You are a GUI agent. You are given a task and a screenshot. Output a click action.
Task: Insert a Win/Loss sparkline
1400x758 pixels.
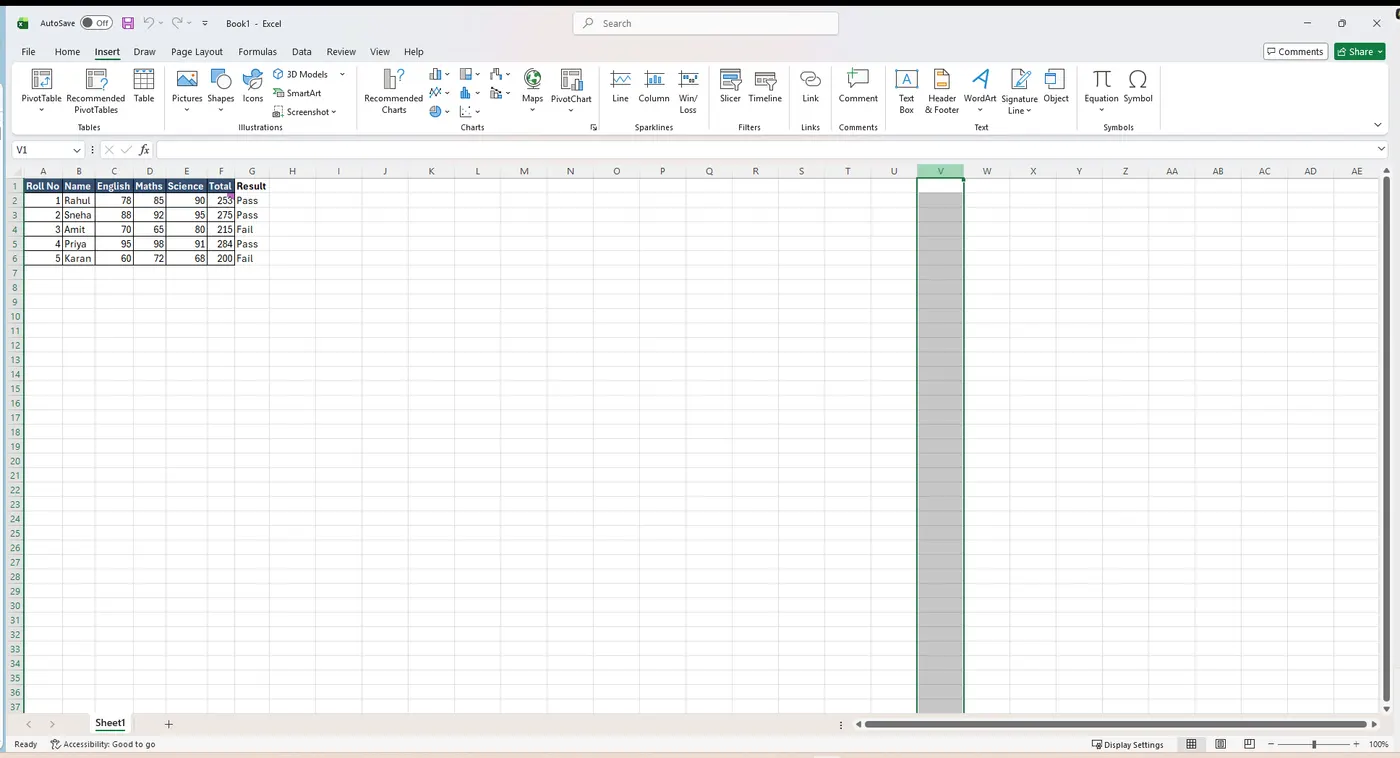[688, 91]
